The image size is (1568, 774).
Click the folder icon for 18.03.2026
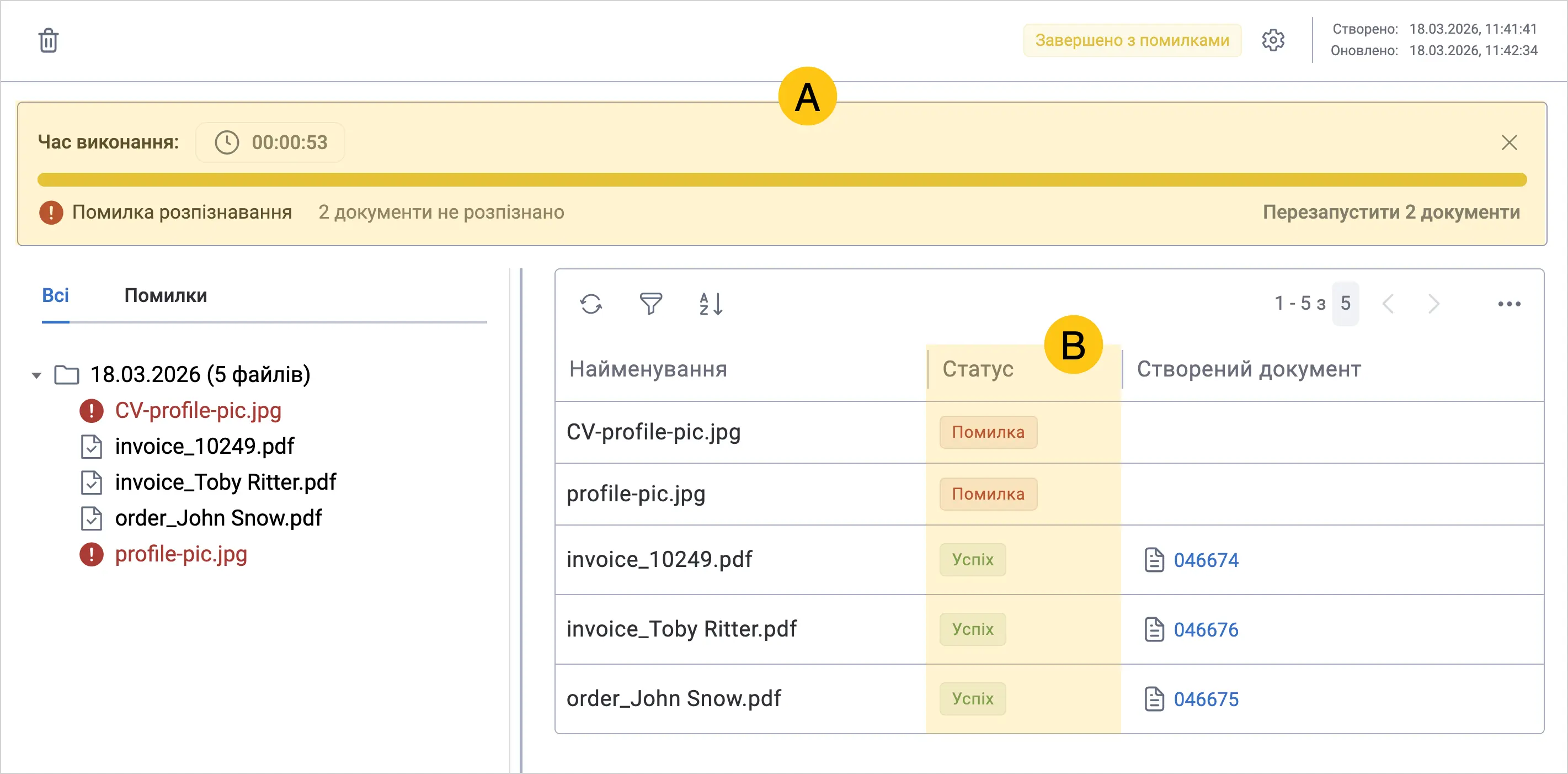[66, 374]
